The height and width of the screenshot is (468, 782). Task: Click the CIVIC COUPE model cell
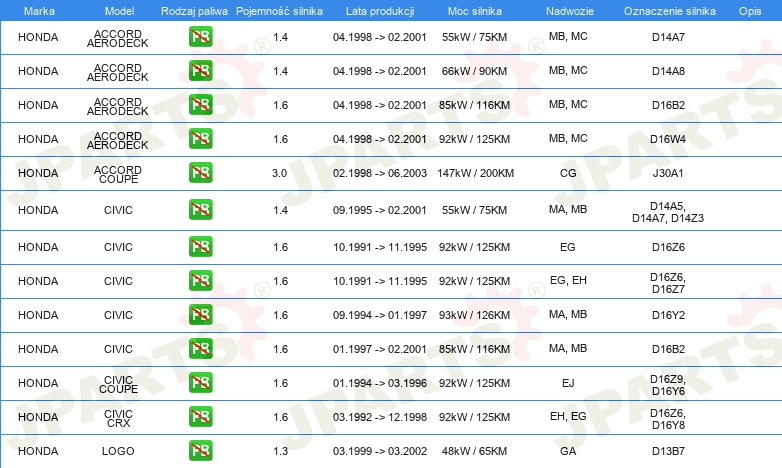click(118, 385)
